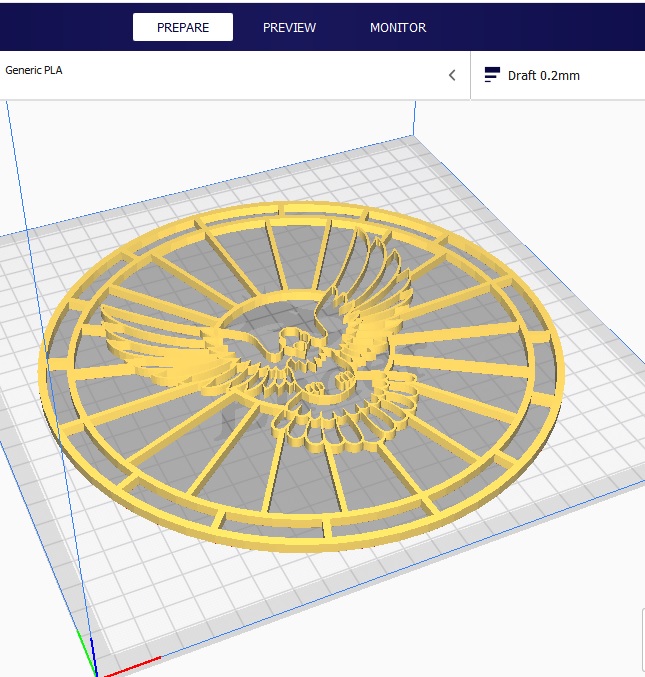Go to the MONITOR stage tab
645x677 pixels.
coord(398,27)
